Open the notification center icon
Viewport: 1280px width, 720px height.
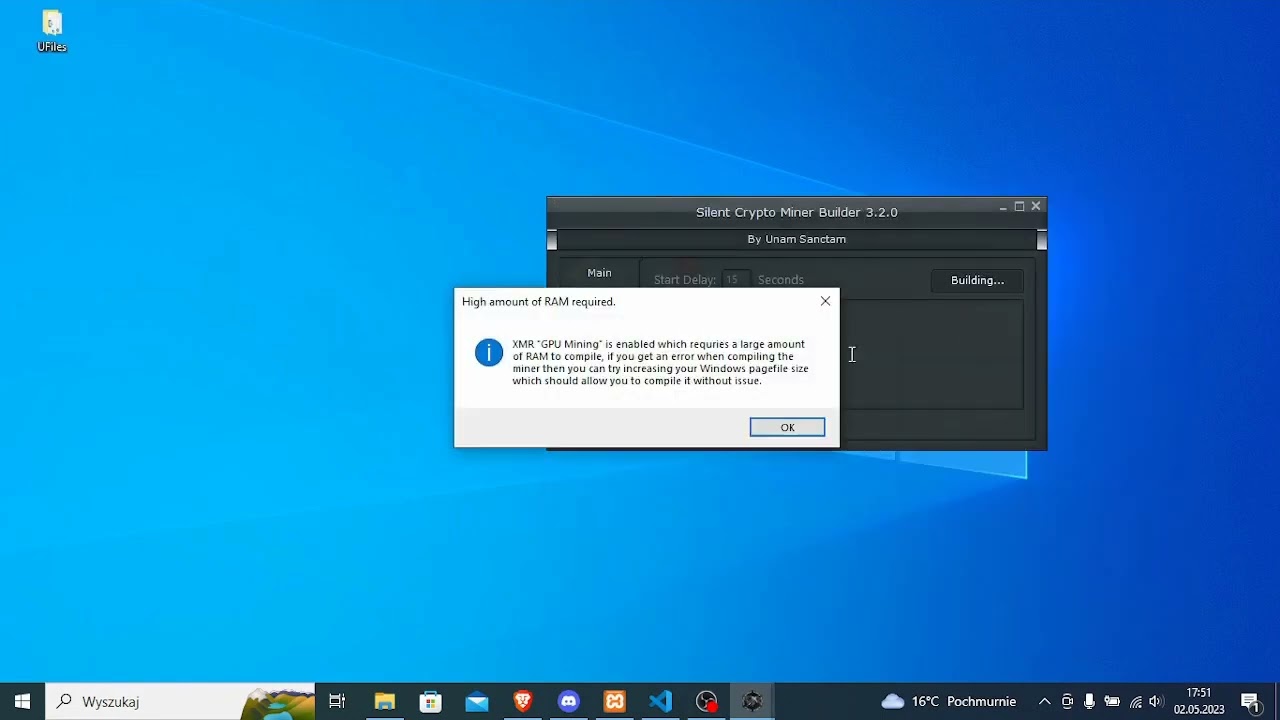[x=1250, y=701]
